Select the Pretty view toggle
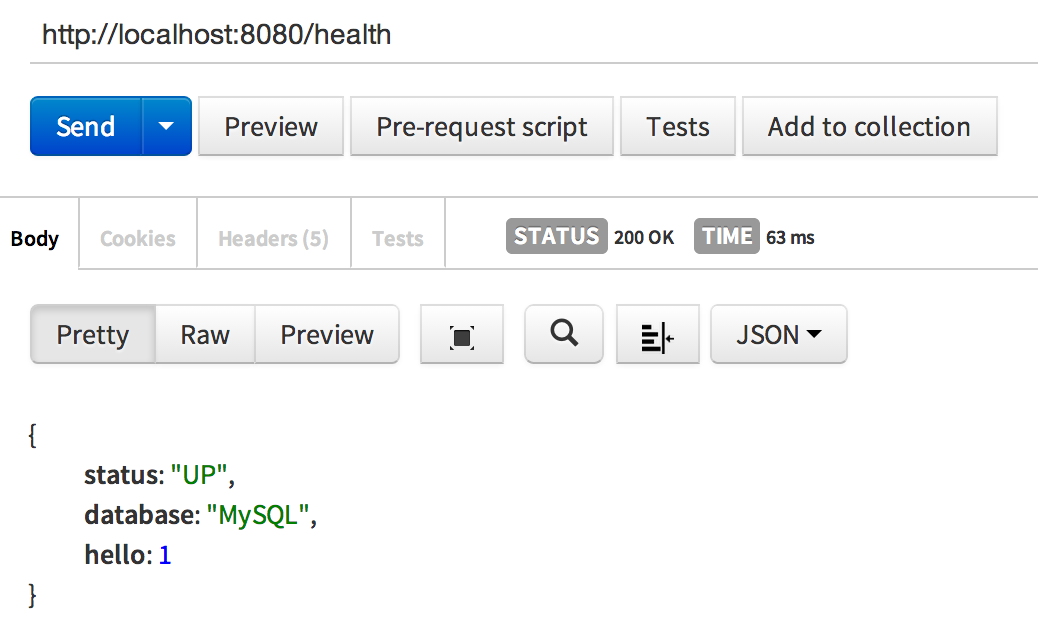Viewport: 1038px width, 636px height. coord(93,334)
